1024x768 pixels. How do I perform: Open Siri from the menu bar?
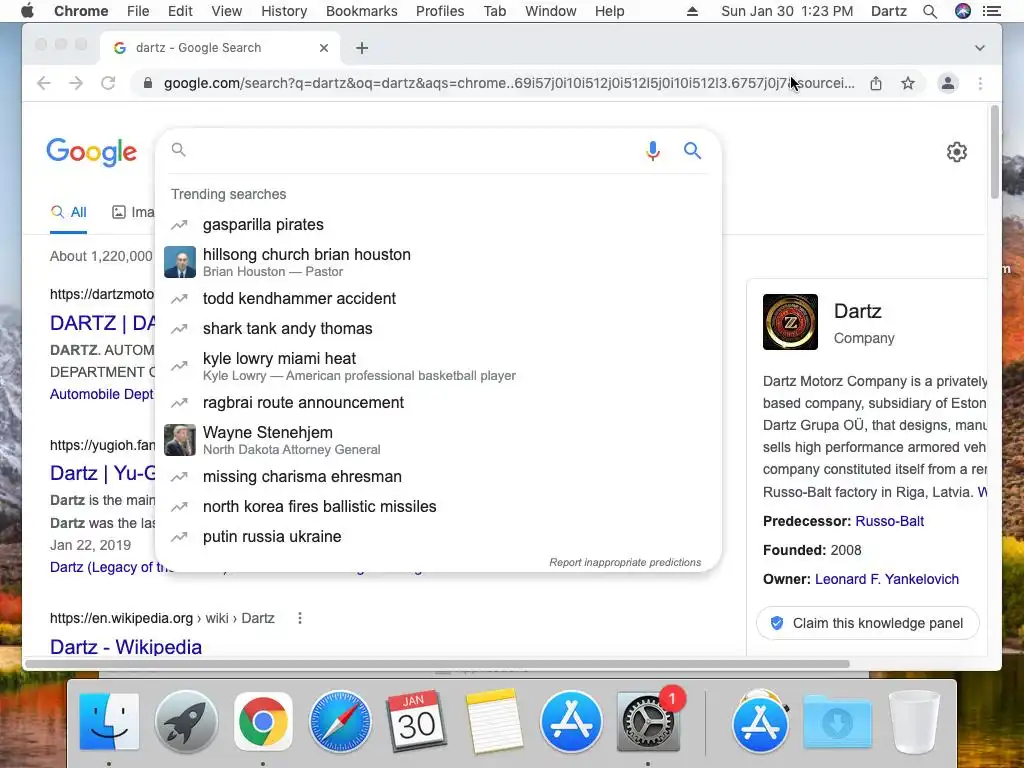(963, 11)
